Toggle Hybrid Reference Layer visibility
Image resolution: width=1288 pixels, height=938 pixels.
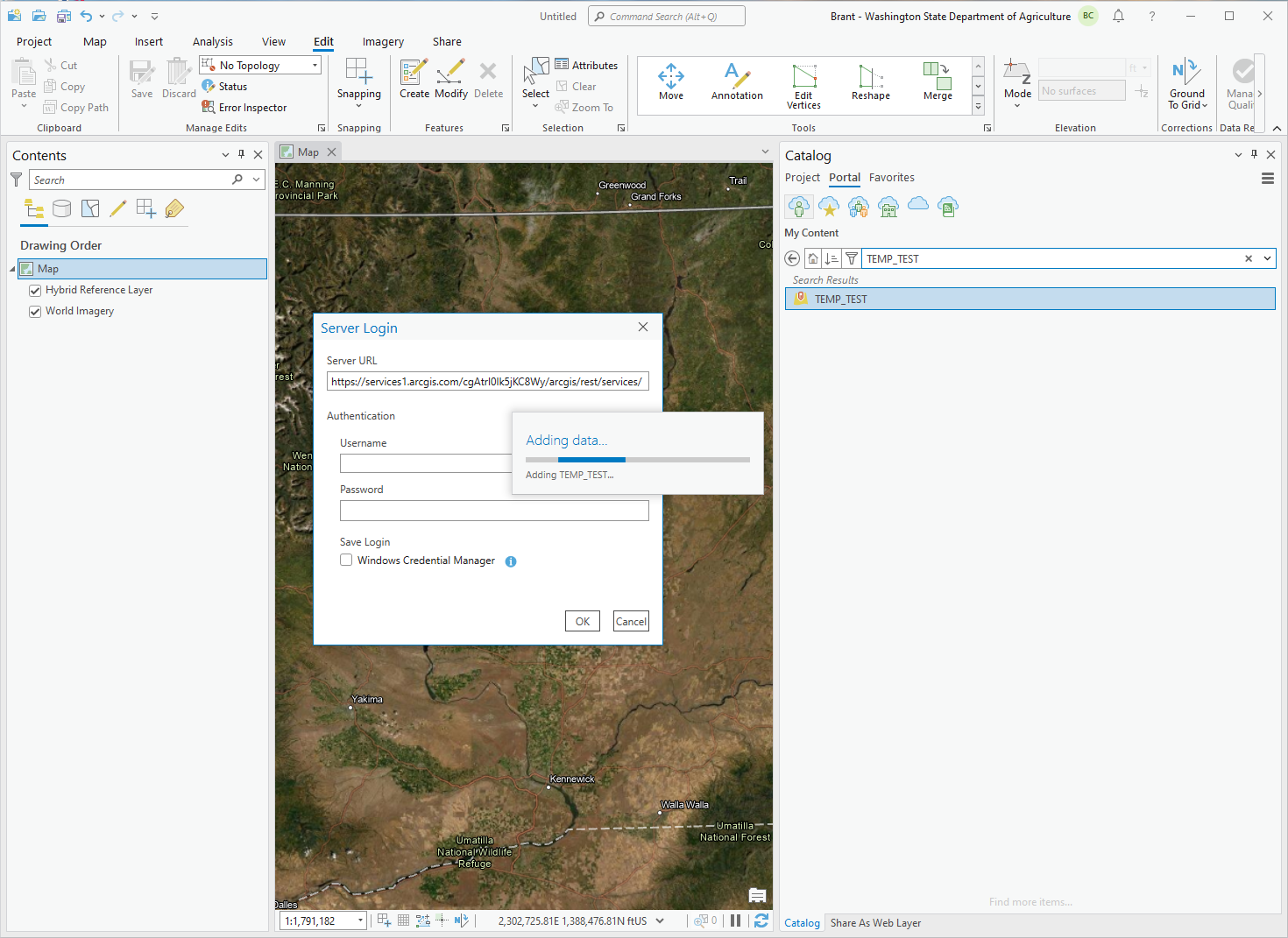tap(35, 291)
